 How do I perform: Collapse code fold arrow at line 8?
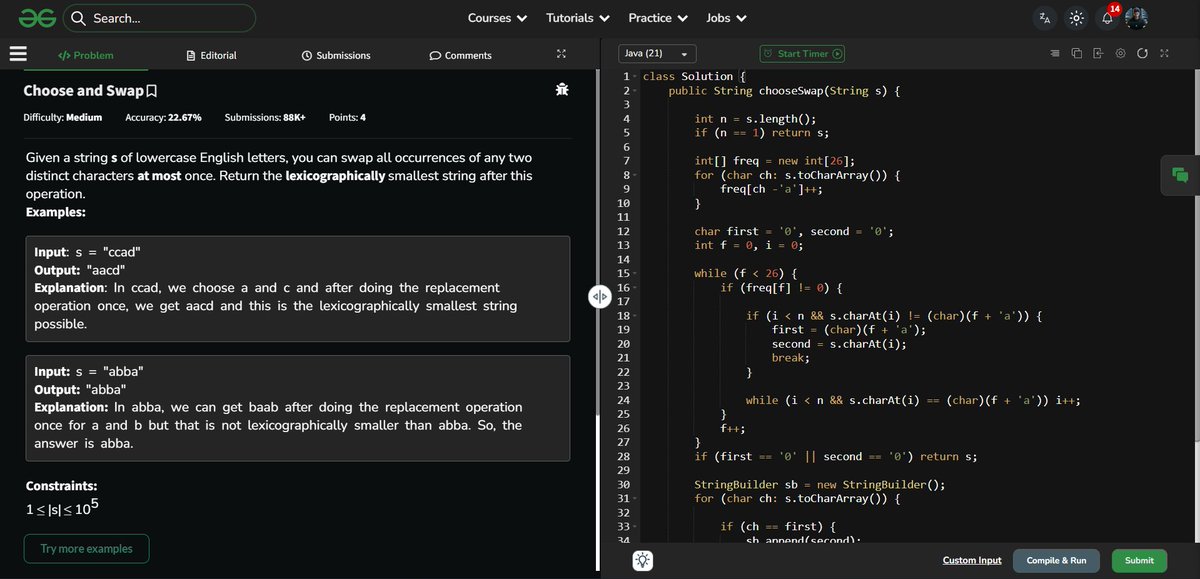635,175
